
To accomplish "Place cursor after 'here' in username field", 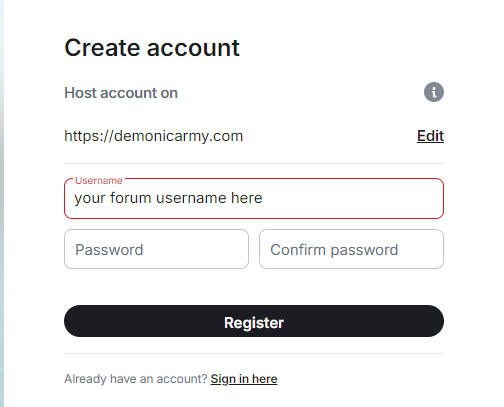I will click(263, 198).
